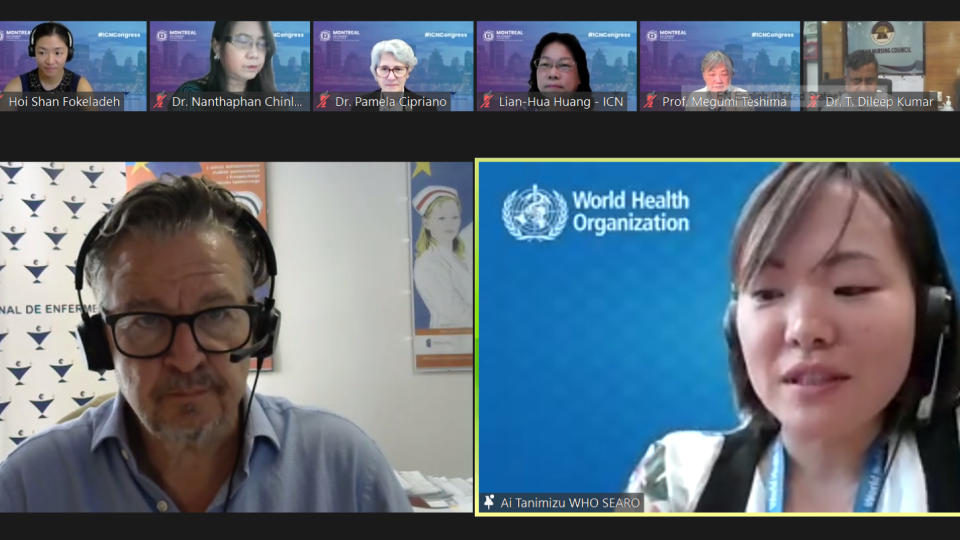Image resolution: width=960 pixels, height=540 pixels.
Task: Select Lian-Hua Huang - ICN video thumbnail
Action: point(557,66)
